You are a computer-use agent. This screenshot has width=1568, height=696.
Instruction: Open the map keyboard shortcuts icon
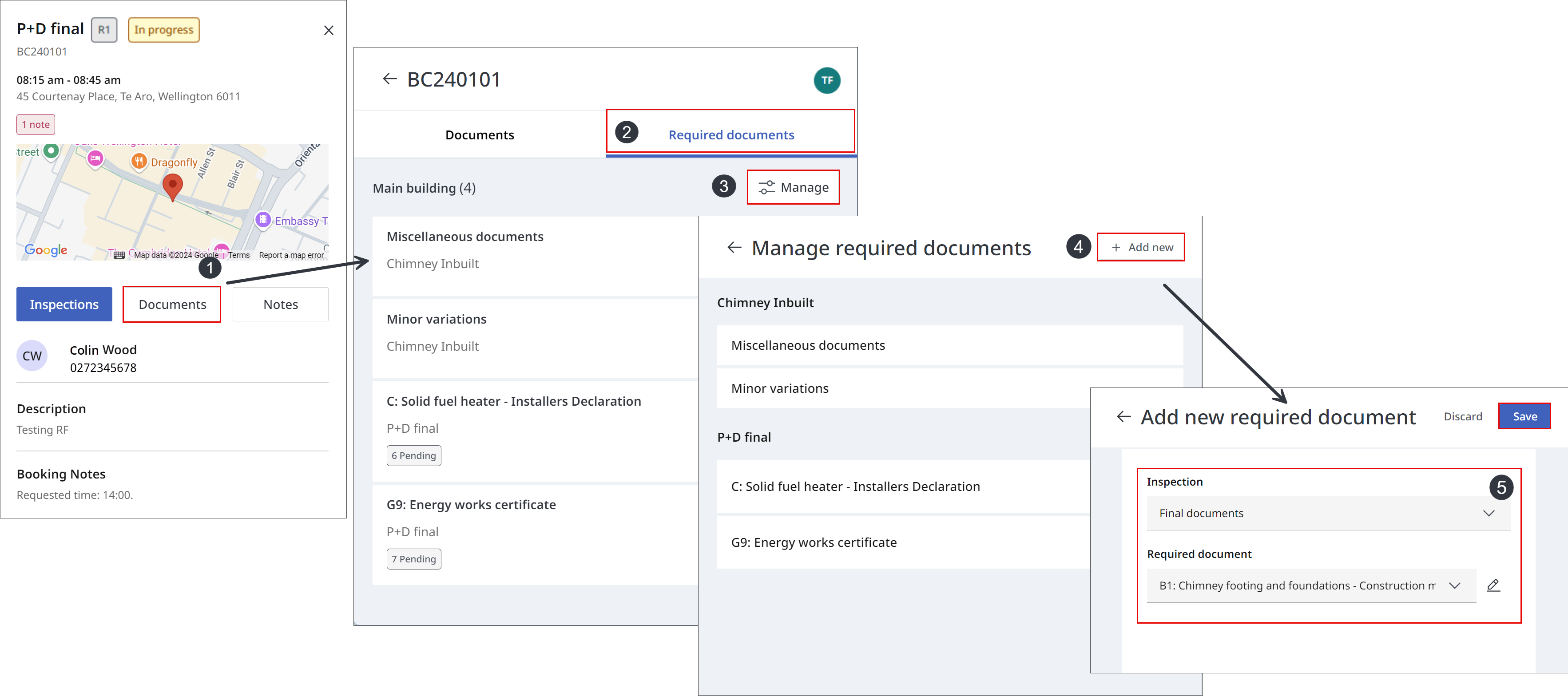119,255
